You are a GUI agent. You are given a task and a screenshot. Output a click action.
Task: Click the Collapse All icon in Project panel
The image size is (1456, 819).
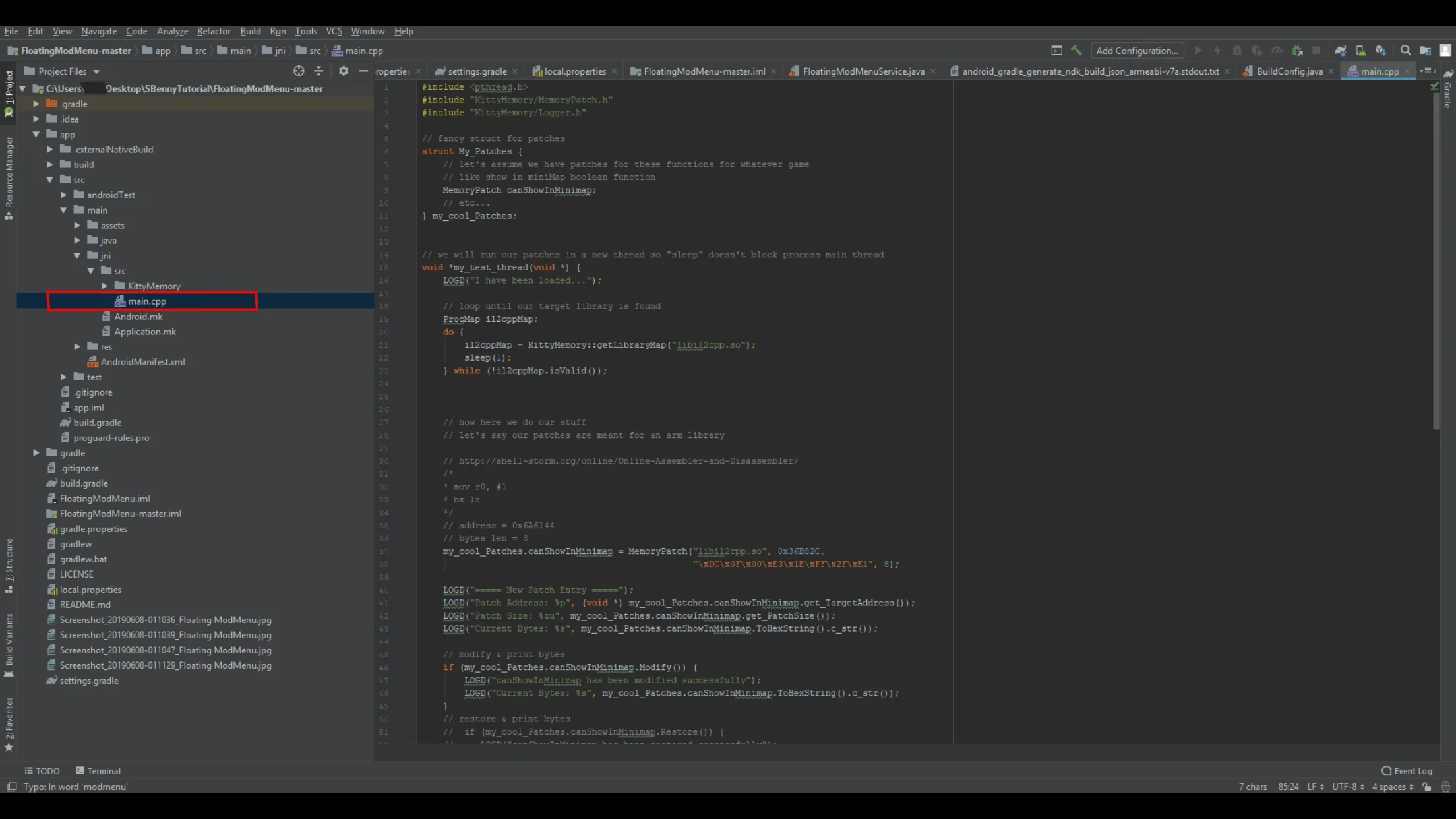[319, 71]
